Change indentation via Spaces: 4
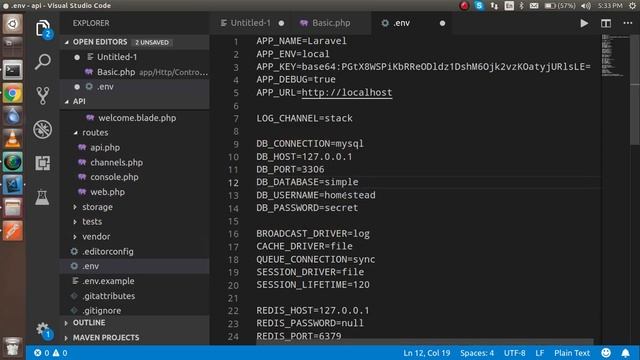 pyautogui.click(x=477, y=353)
